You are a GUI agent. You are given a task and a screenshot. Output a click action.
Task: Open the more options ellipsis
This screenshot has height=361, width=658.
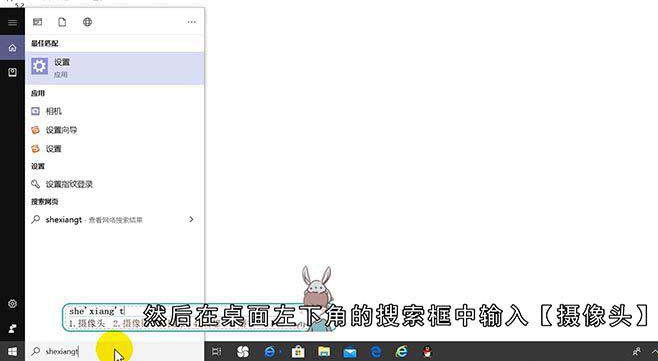[x=192, y=22]
